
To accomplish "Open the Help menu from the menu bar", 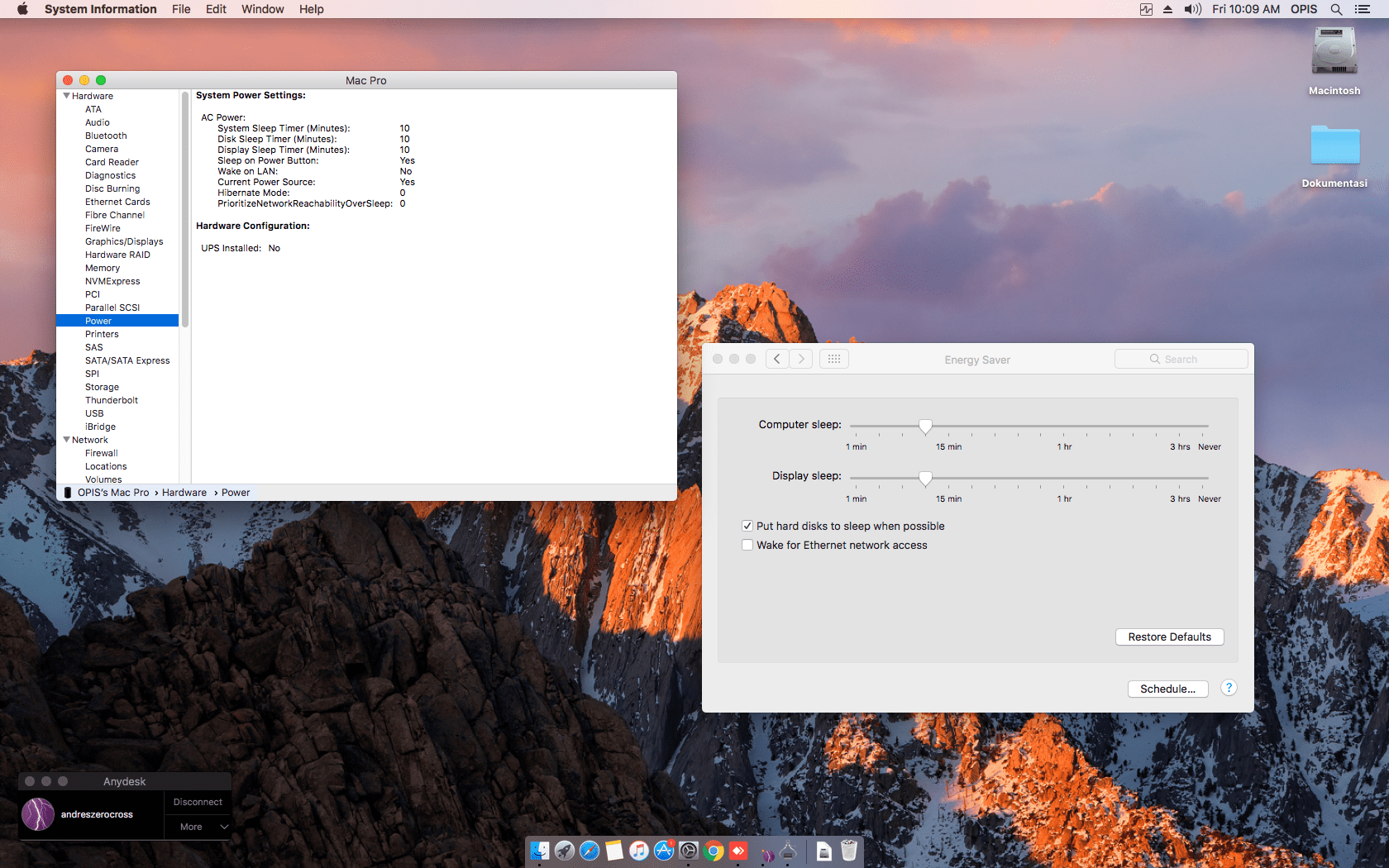I will [312, 9].
